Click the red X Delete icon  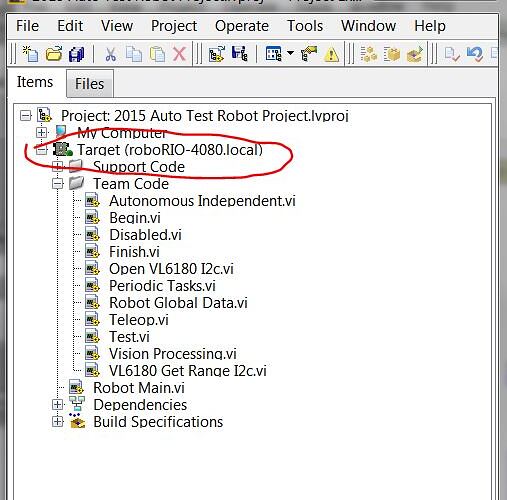pos(179,54)
